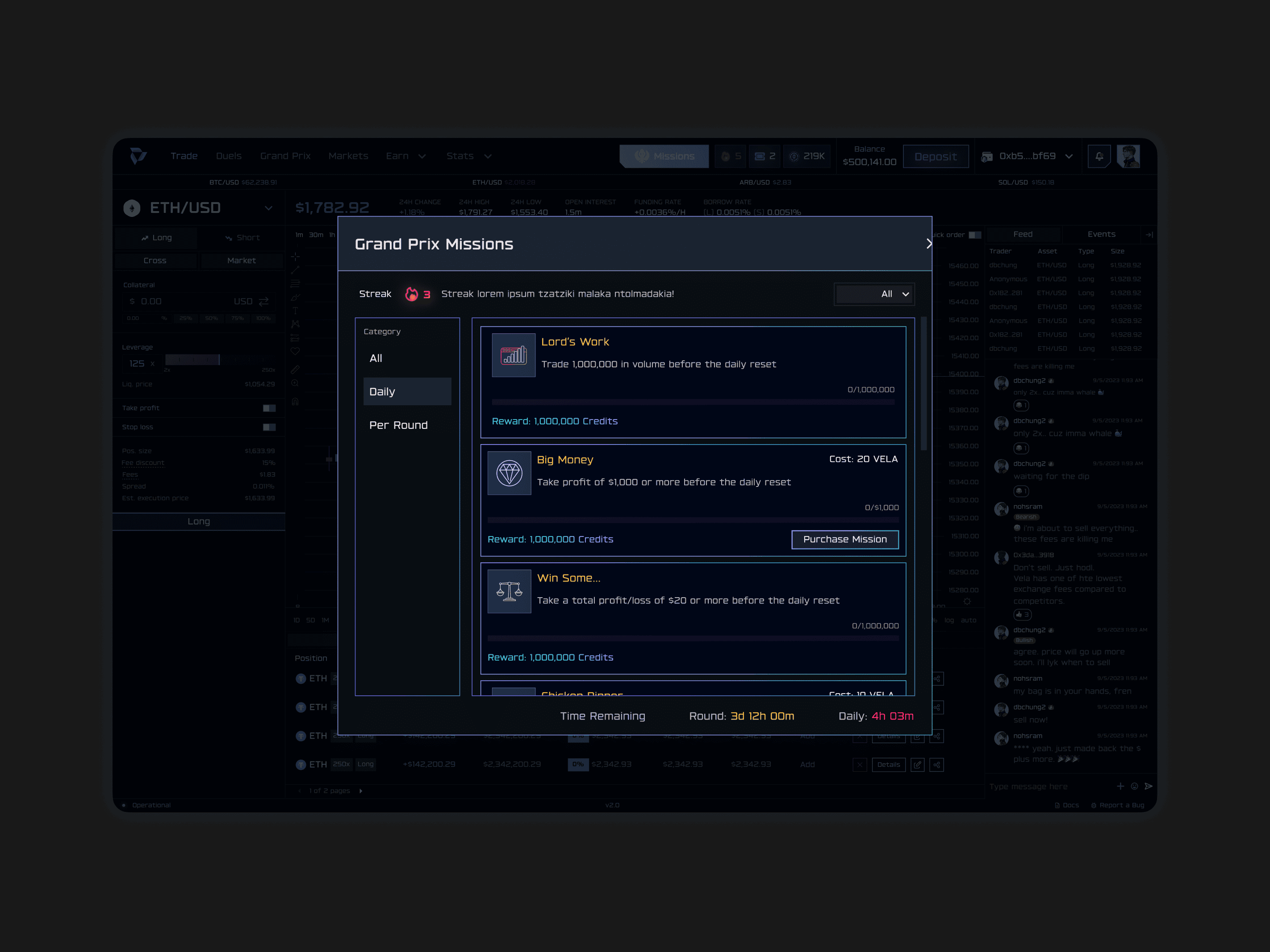Select the forecasting lines chart tool
This screenshot has height=952, width=1270.
(295, 338)
